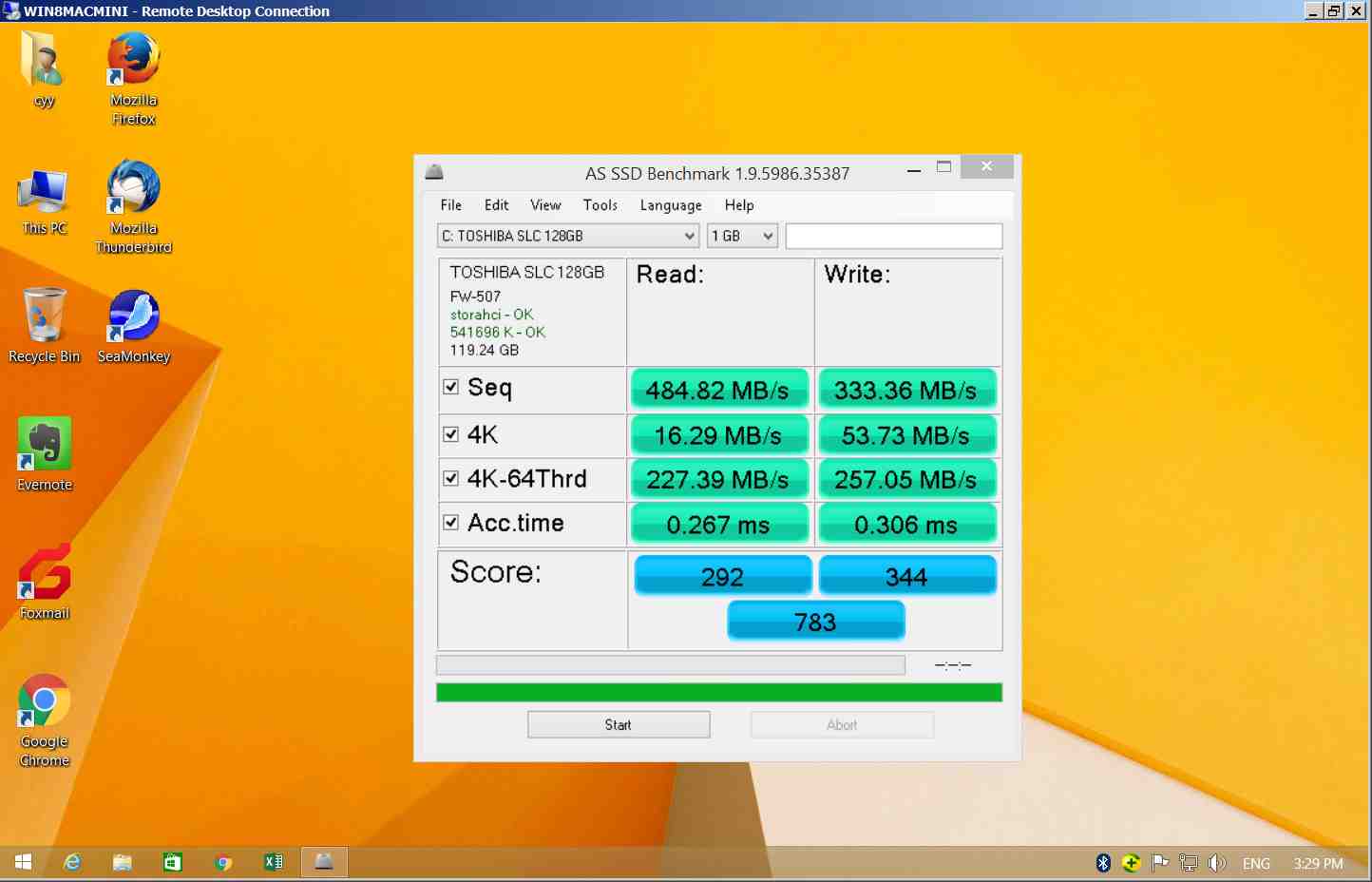This screenshot has height=882, width=1372.
Task: Launch the Mozilla Firefox desktop shortcut
Action: (133, 79)
